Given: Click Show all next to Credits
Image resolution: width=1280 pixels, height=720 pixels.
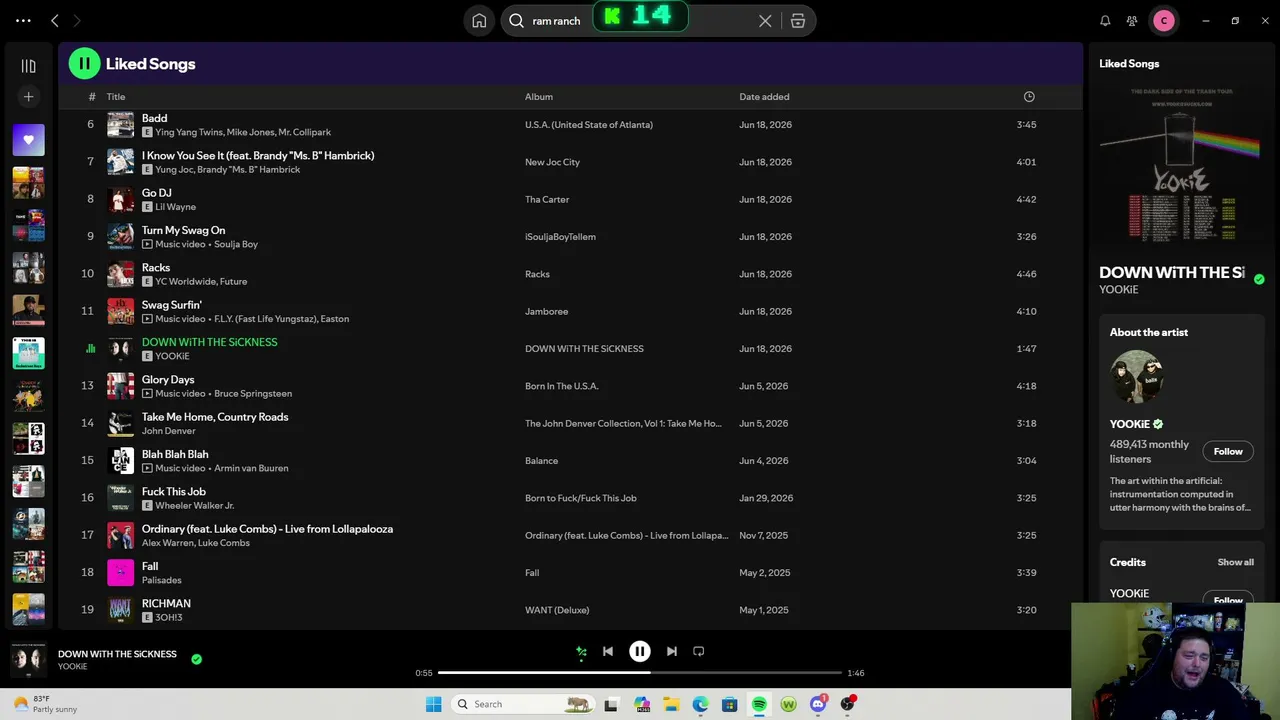Looking at the screenshot, I should [x=1235, y=563].
